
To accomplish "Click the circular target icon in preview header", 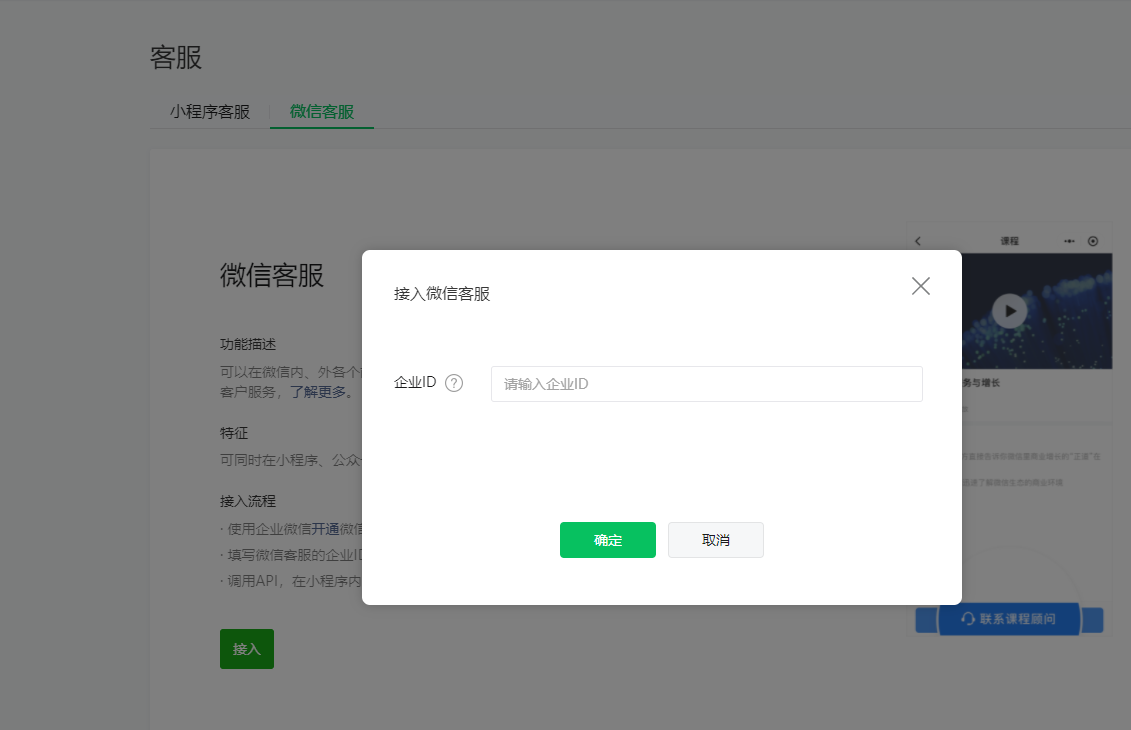I will click(x=1093, y=241).
